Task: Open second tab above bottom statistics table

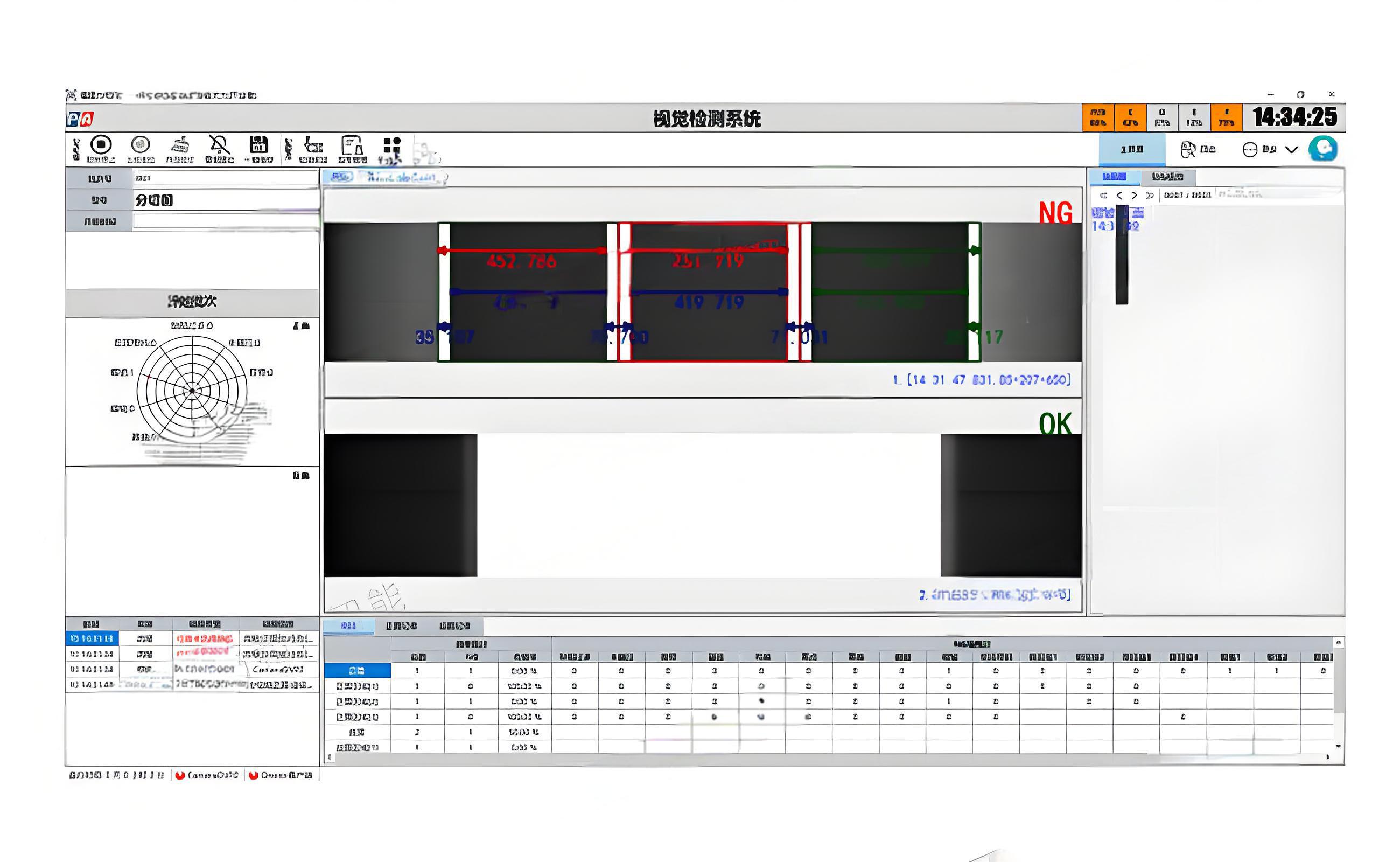Action: [x=401, y=626]
